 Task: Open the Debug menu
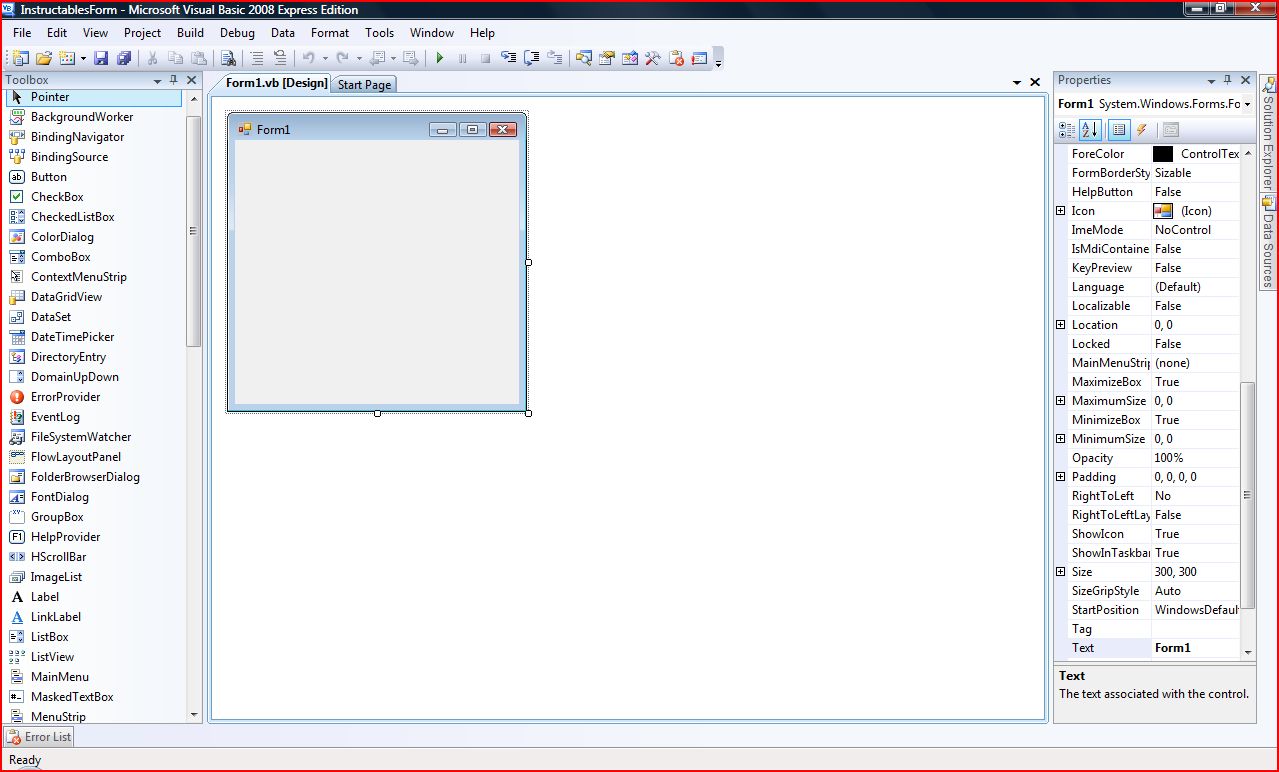(237, 32)
